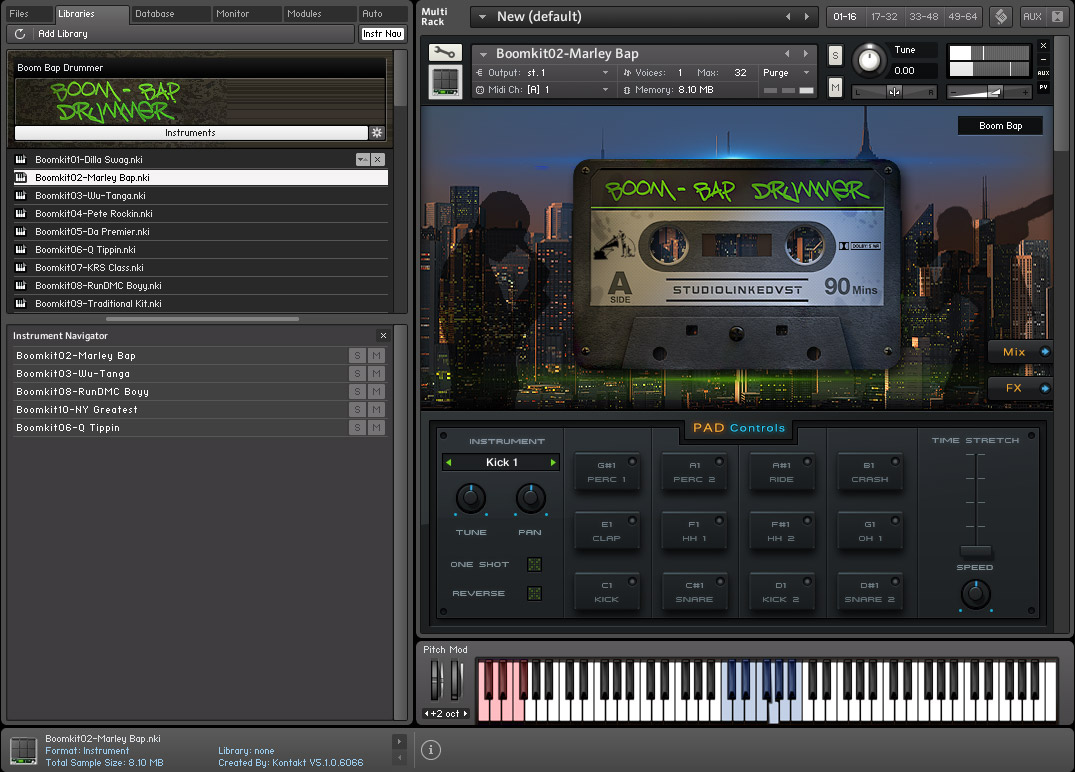Click the Boom Bap label button on the artwork

click(x=1000, y=125)
